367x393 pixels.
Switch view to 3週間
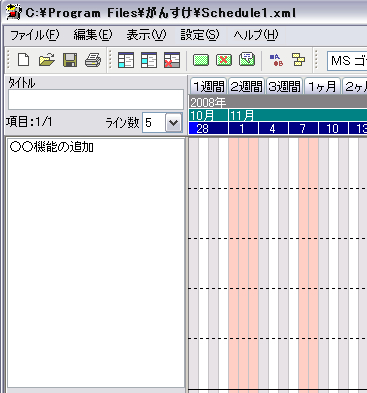click(284, 86)
